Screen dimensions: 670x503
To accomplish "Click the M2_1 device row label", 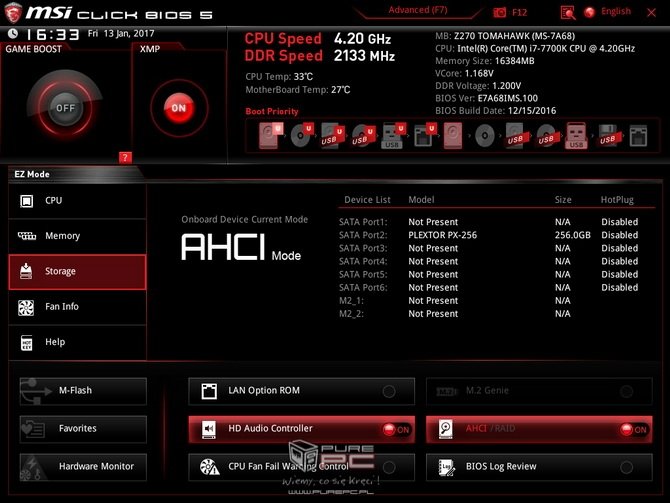I will (x=351, y=301).
